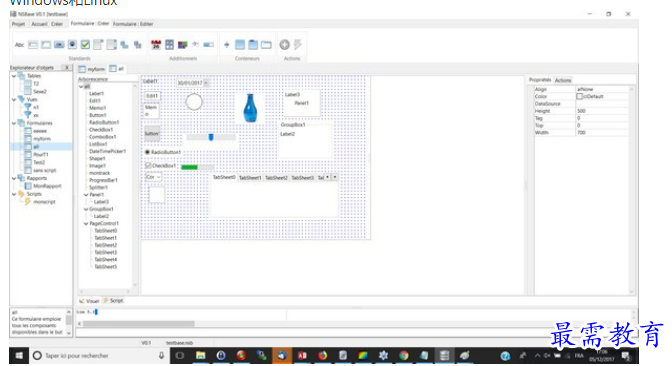Click the green progress bar on form
The width and height of the screenshot is (672, 366).
coord(197,167)
